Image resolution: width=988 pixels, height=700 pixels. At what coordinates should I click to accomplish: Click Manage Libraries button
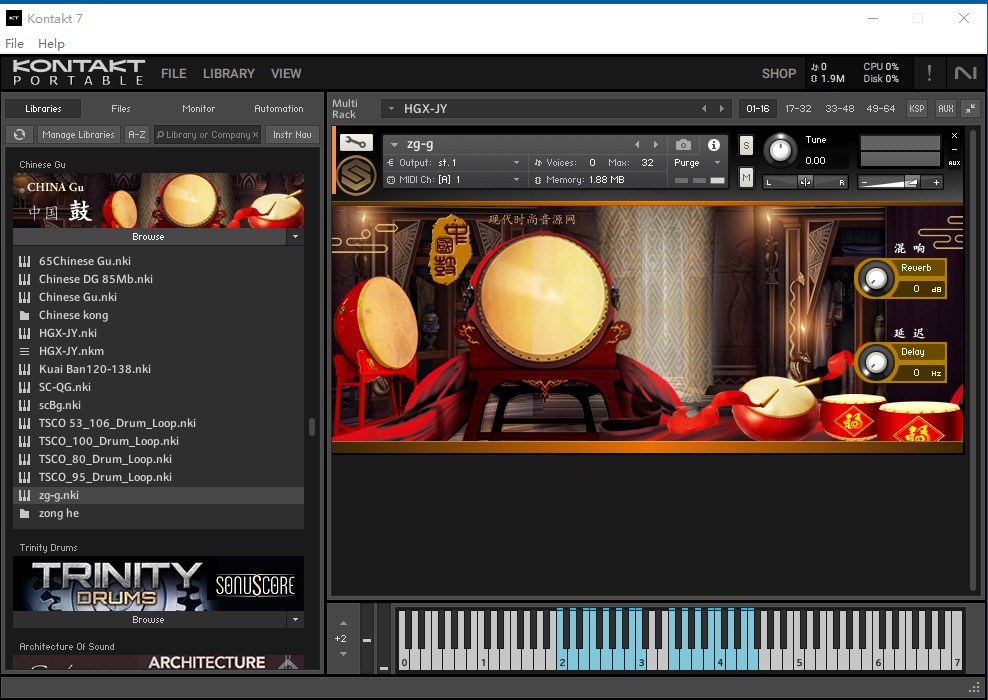tap(78, 134)
